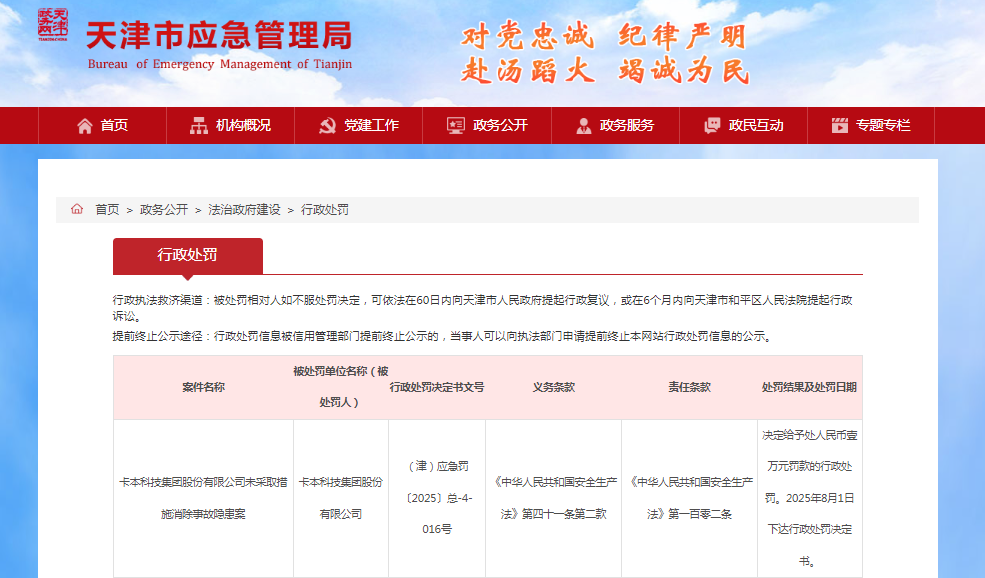Screen dimensions: 985x578
Task: Click the 被处罚单位名称 column header
Action: point(340,387)
